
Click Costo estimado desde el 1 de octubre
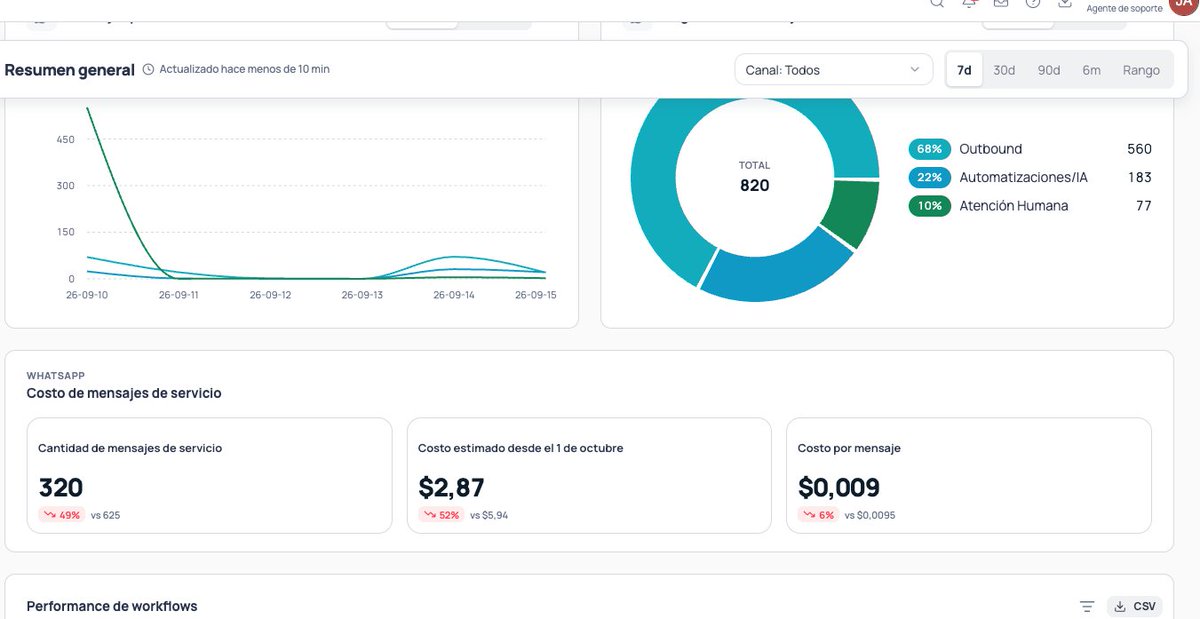tap(520, 448)
